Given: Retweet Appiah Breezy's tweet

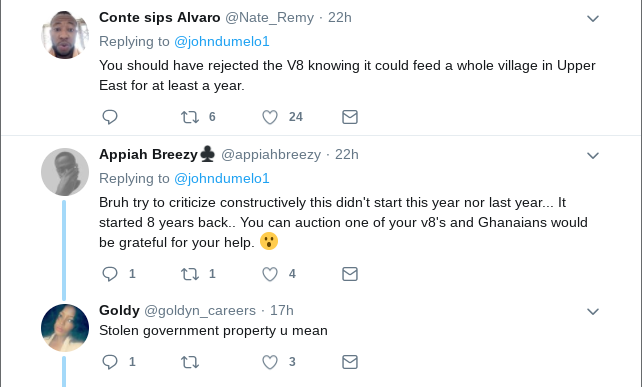Looking at the screenshot, I should tap(190, 274).
